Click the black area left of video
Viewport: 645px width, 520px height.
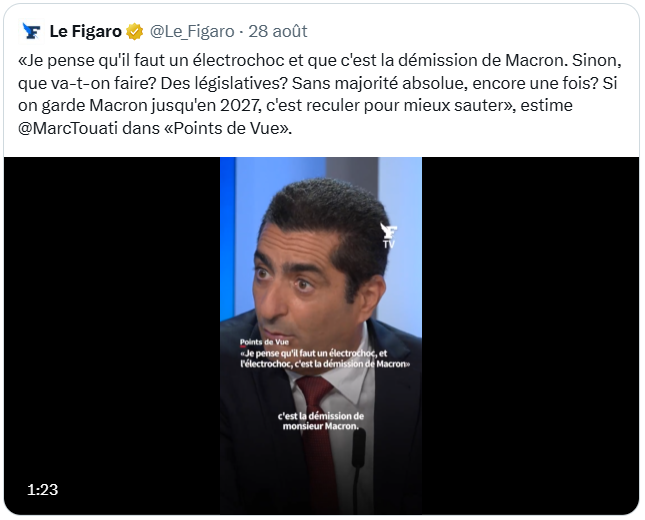pos(112,335)
